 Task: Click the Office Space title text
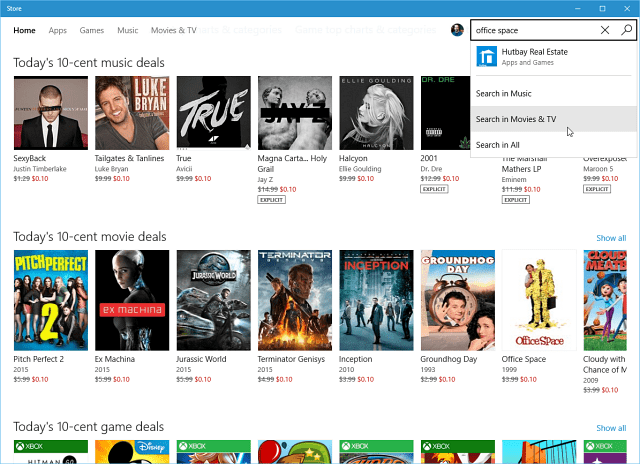click(x=524, y=359)
